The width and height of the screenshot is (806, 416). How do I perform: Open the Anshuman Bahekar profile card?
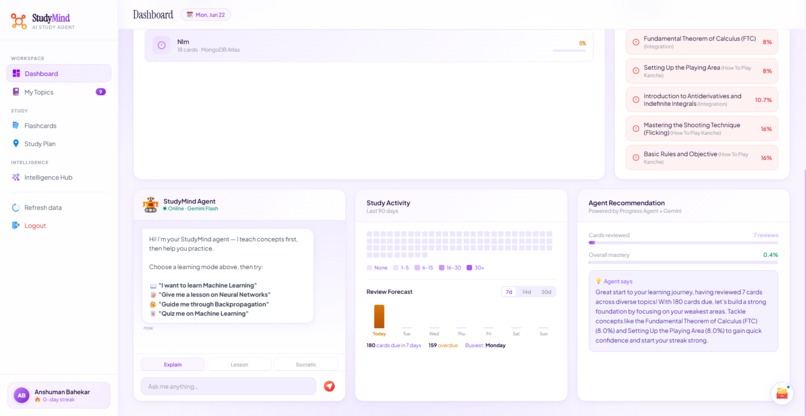click(59, 395)
